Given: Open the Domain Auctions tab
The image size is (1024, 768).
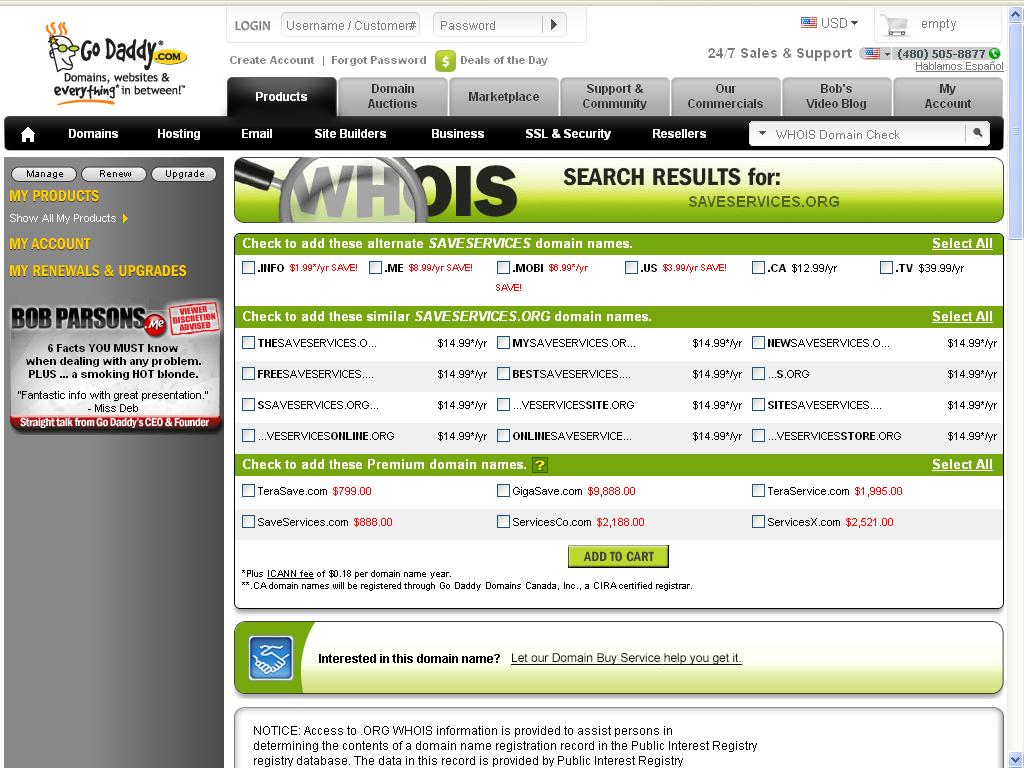Looking at the screenshot, I should pyautogui.click(x=392, y=97).
